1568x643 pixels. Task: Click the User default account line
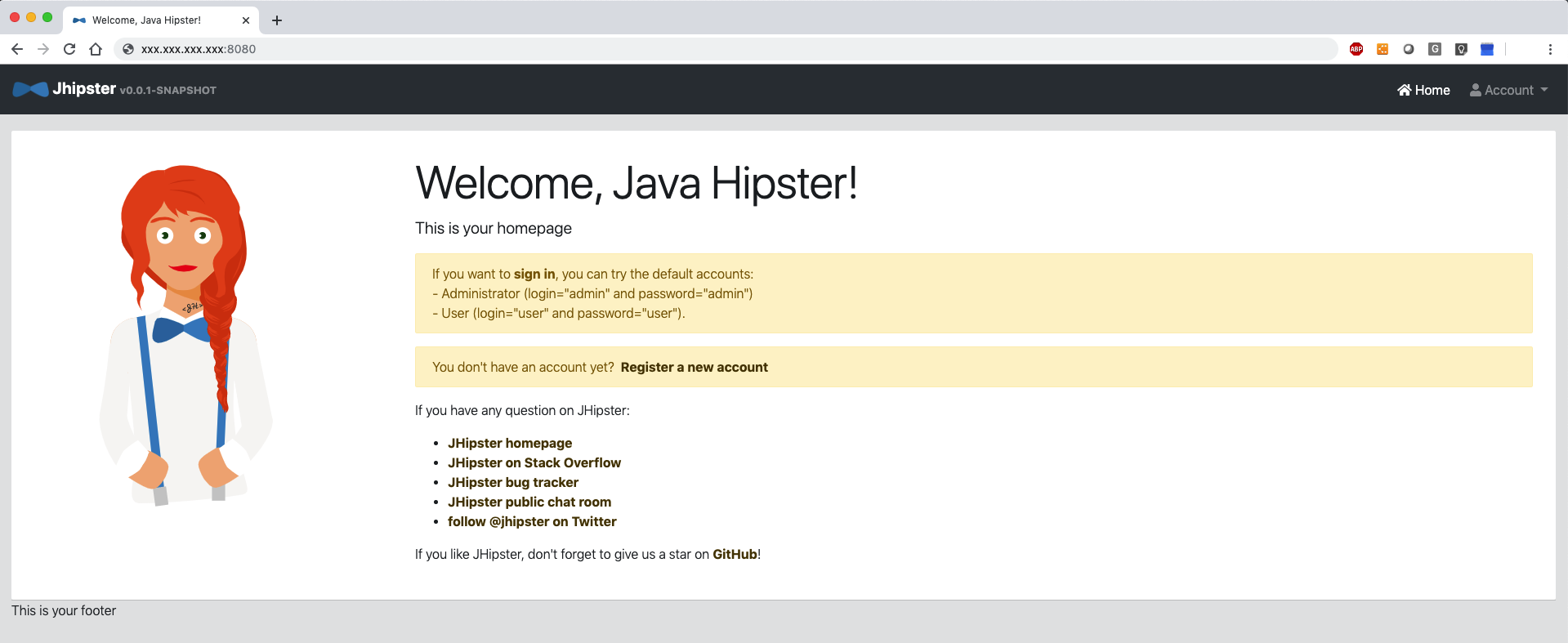tap(559, 314)
